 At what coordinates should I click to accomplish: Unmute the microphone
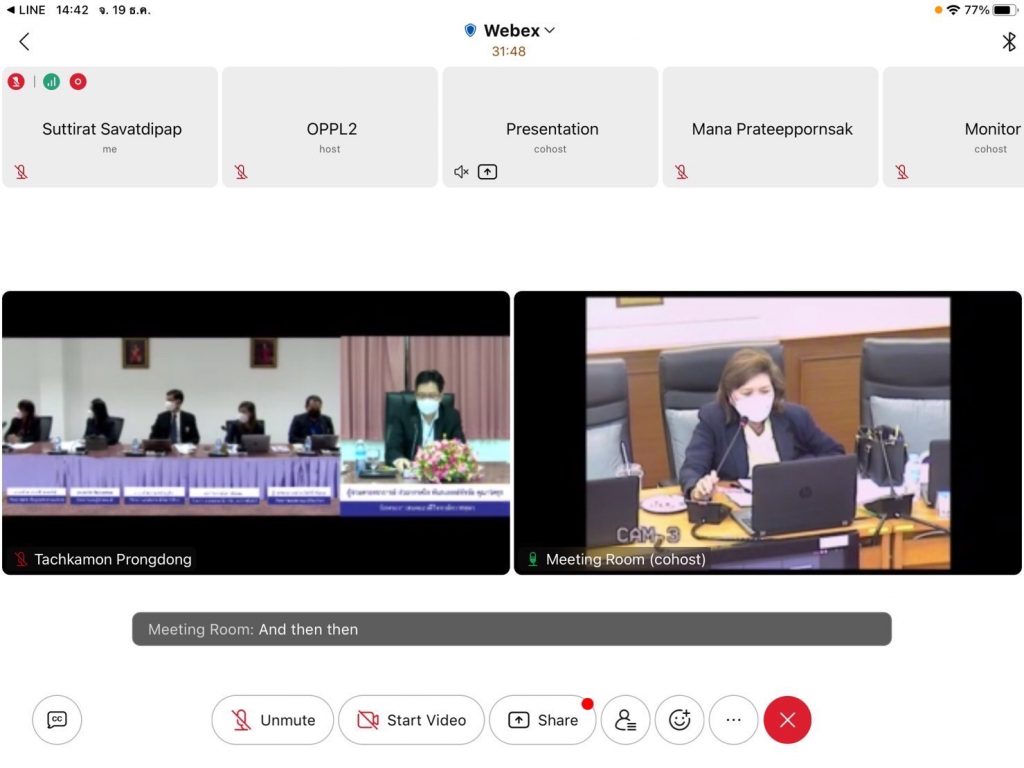[273, 720]
